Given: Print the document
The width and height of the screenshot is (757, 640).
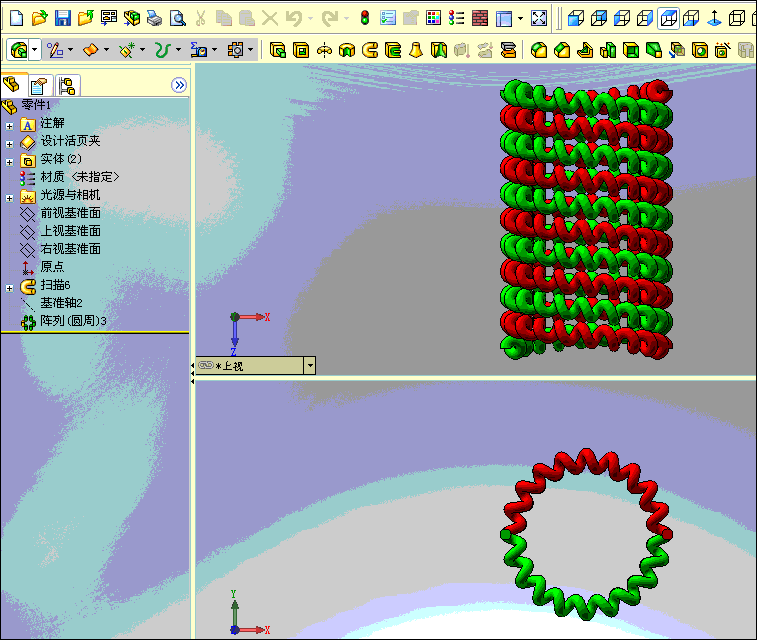Looking at the screenshot, I should point(155,18).
